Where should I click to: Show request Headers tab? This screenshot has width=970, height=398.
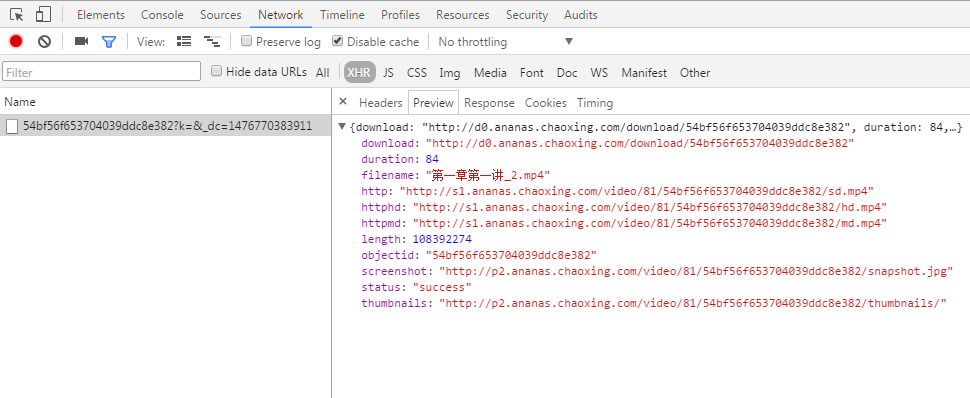(380, 103)
